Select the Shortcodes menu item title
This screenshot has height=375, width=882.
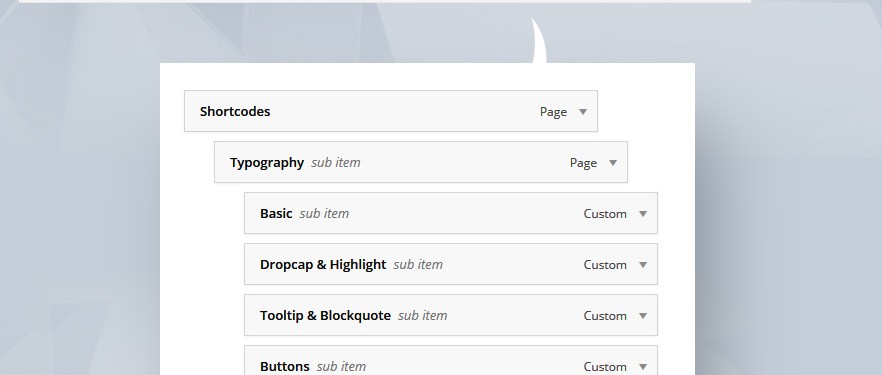[235, 111]
